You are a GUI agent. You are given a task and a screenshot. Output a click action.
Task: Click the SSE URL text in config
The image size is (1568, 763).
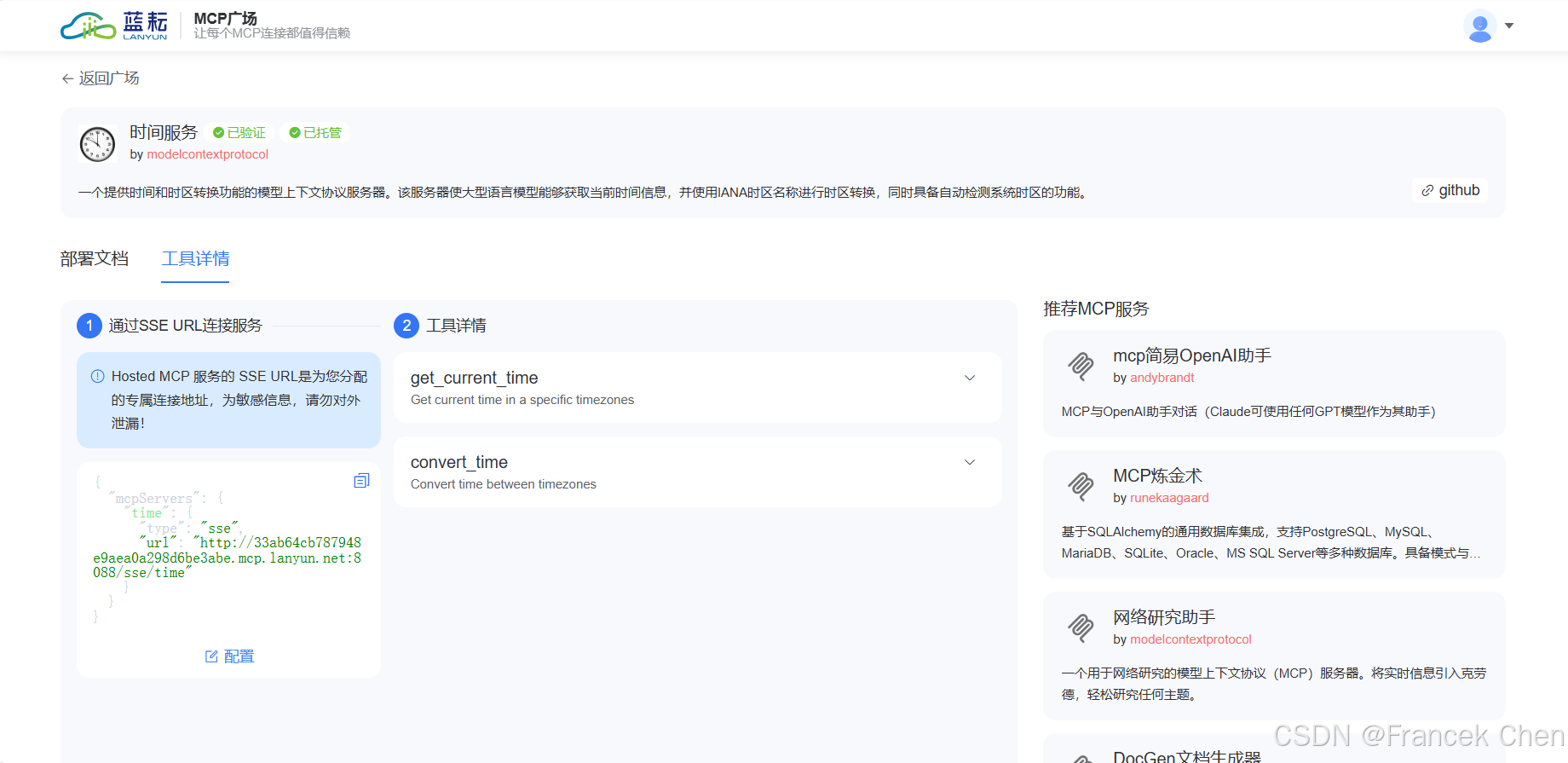pyautogui.click(x=228, y=558)
